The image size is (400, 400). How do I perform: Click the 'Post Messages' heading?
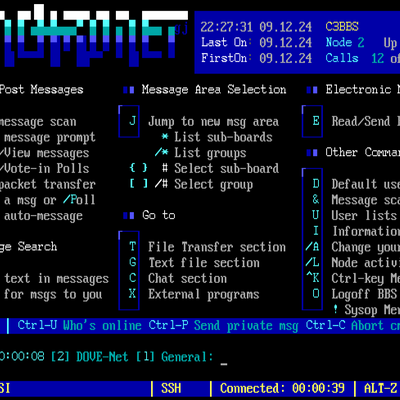click(41, 90)
